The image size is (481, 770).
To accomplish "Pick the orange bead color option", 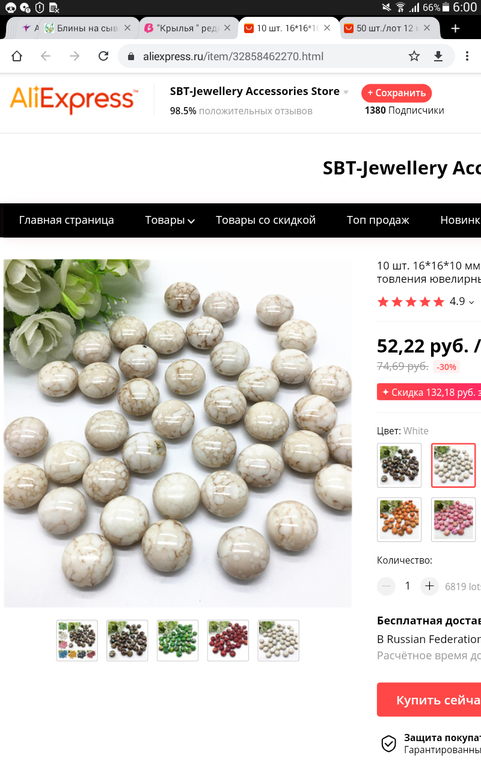I will point(399,519).
